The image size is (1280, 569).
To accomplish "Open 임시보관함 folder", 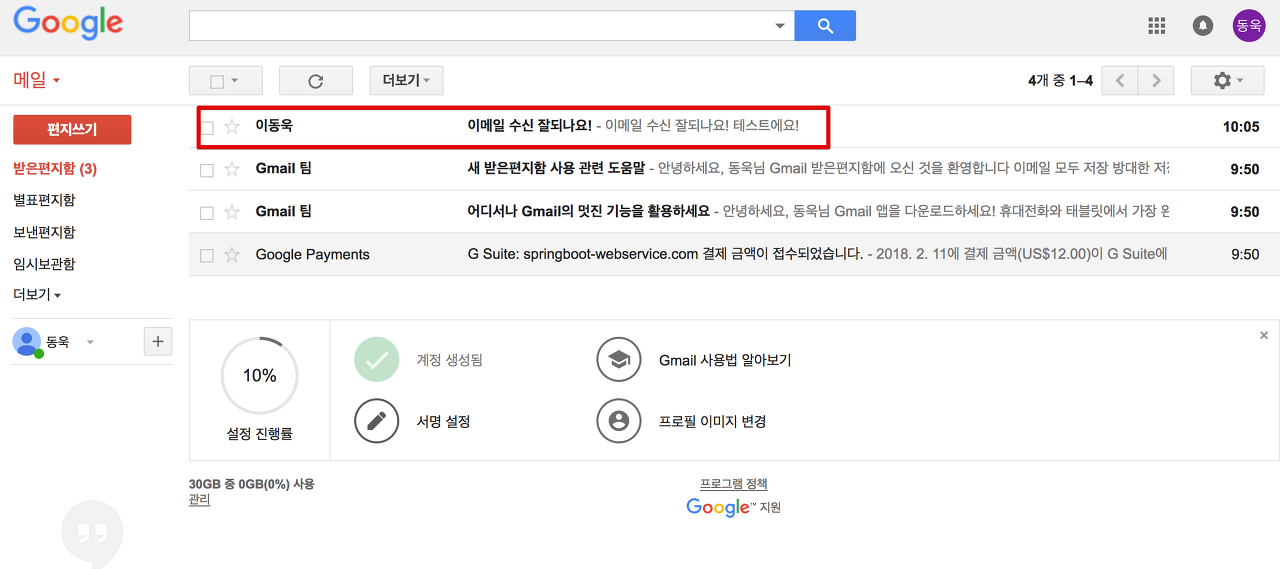I will click(44, 264).
